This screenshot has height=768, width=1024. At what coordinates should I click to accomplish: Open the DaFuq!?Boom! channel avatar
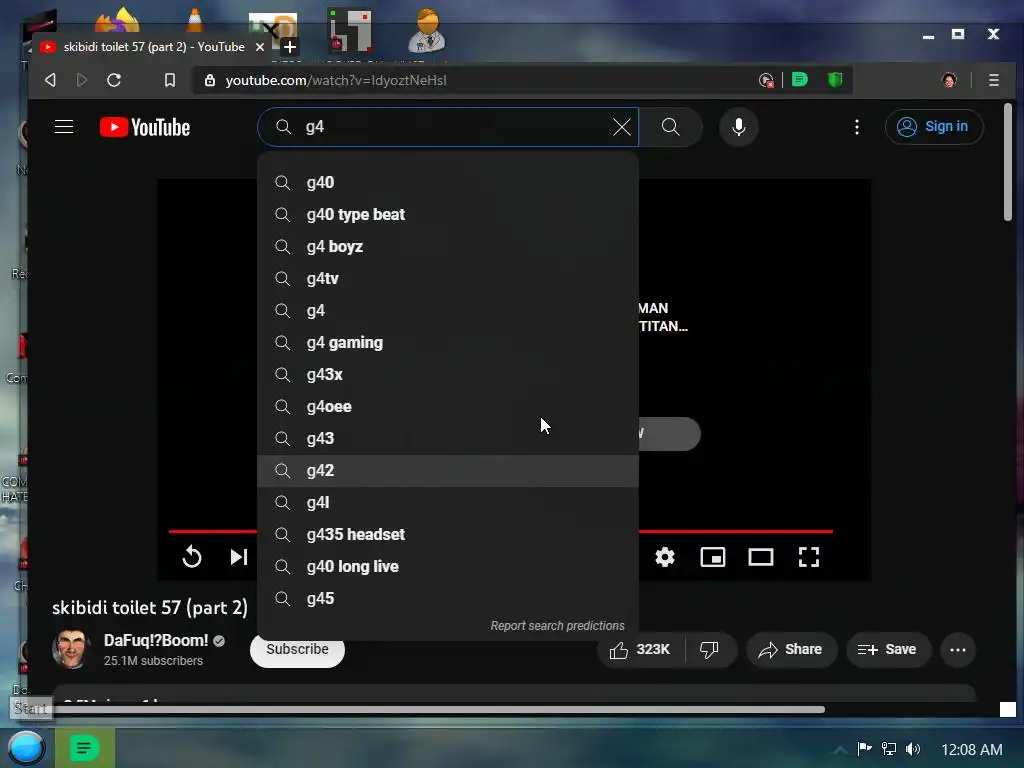tap(71, 649)
